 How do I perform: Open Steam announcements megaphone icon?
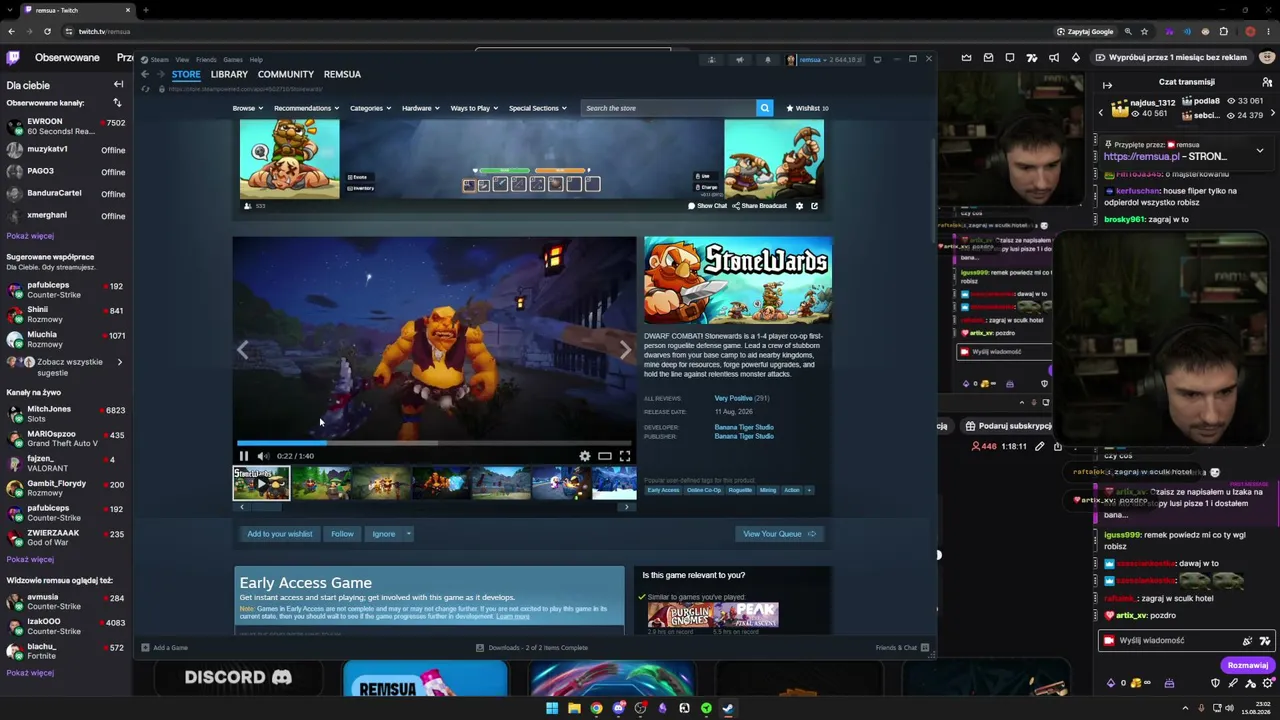pyautogui.click(x=740, y=60)
